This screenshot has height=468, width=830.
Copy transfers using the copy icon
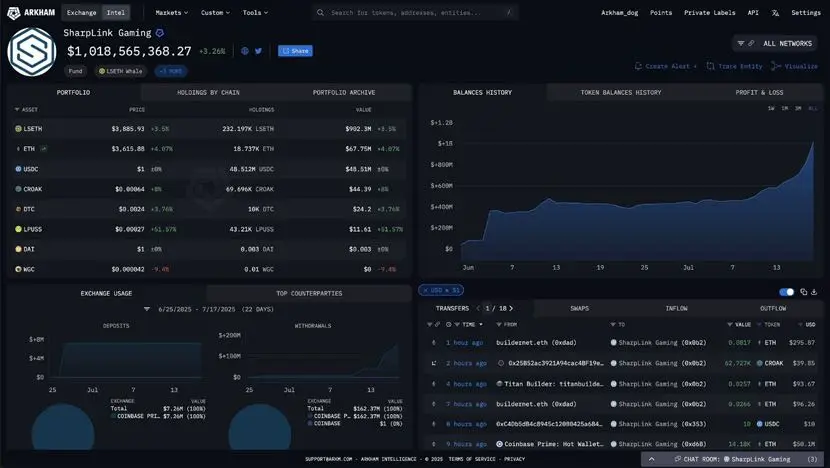(804, 292)
